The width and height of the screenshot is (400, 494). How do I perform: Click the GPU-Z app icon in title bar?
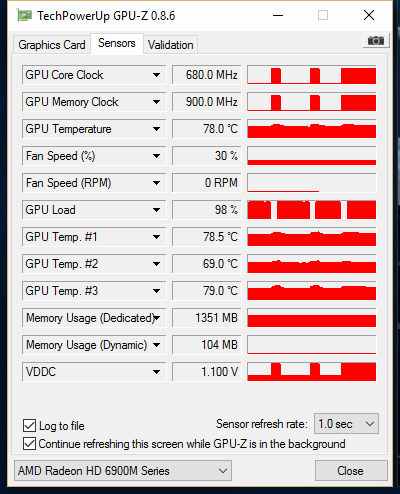click(x=24, y=15)
